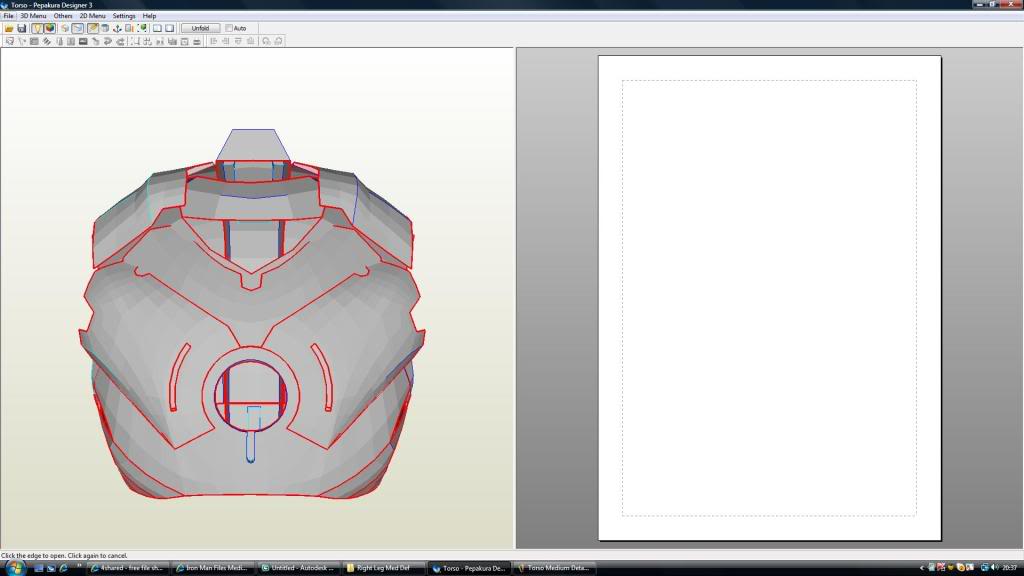The width and height of the screenshot is (1024, 576).
Task: Open a file with the yellow folder icon
Action: [9, 28]
